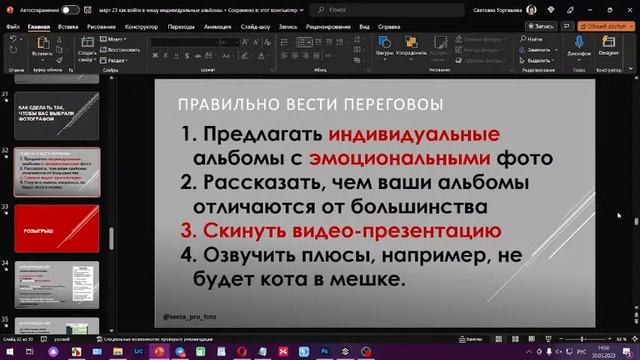Click the bulleted list icon
This screenshot has height=360, width=640.
pyautogui.click(x=284, y=42)
